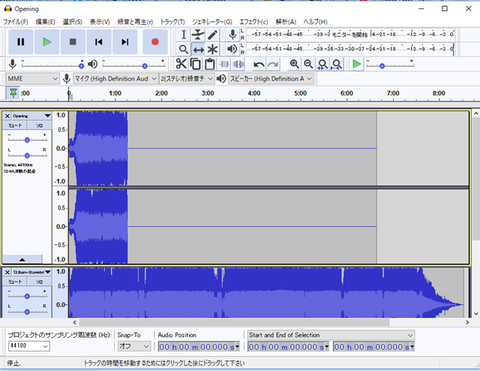480x371 pixels.
Task: Silence the selected audio
Action: click(239, 64)
